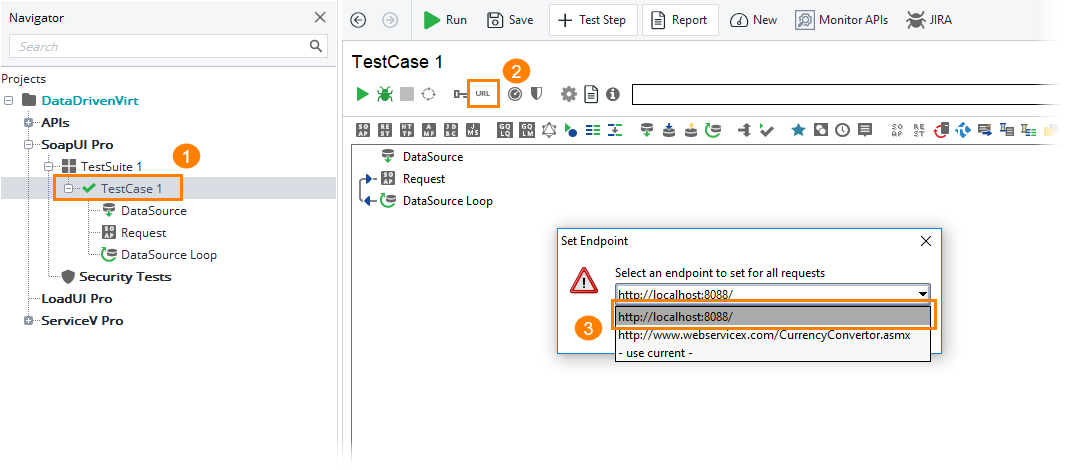Click the credentials key icon beside URL
Image resolution: width=1065 pixels, height=470 pixels.
click(461, 94)
